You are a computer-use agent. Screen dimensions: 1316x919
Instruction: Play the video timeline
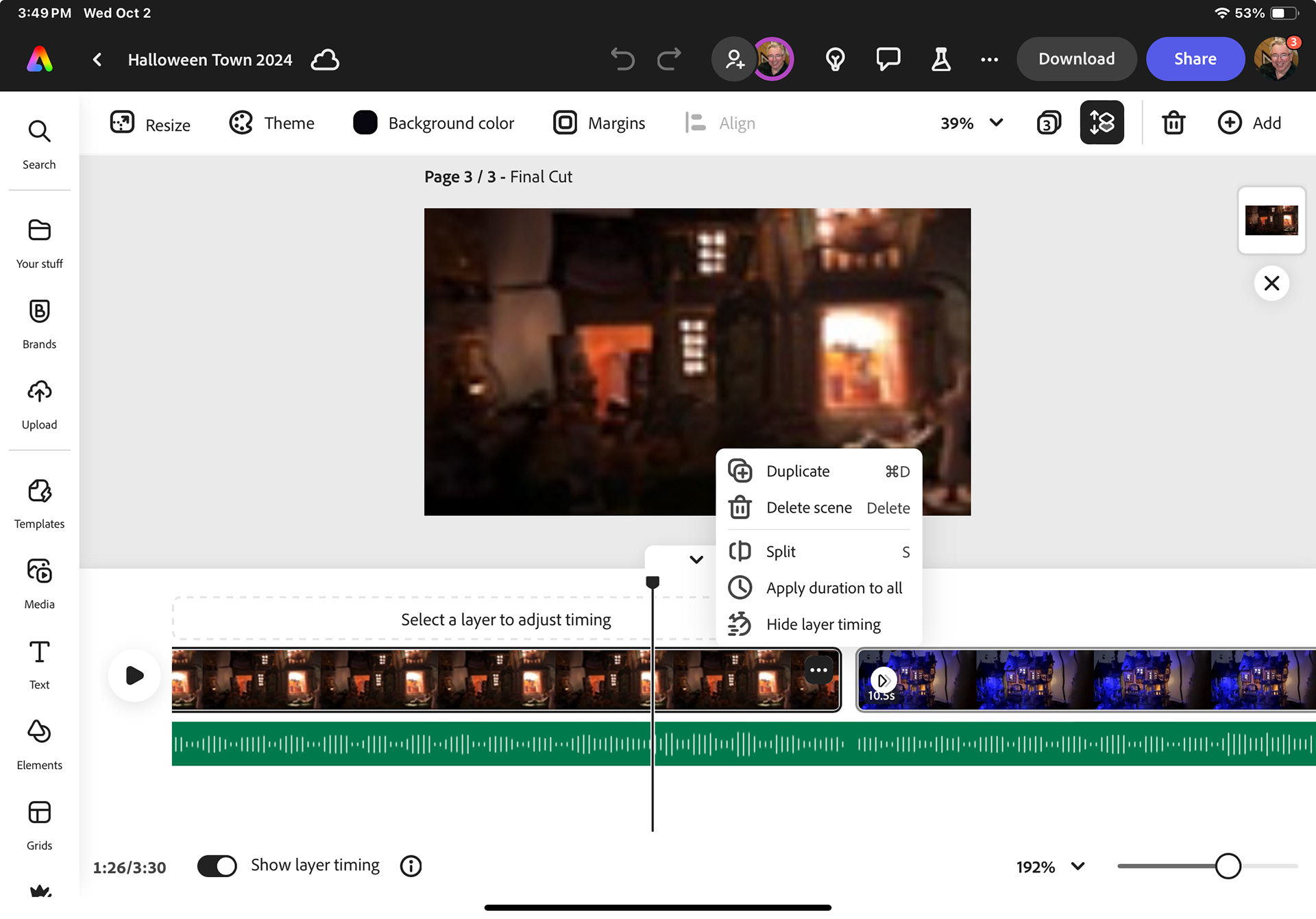135,675
